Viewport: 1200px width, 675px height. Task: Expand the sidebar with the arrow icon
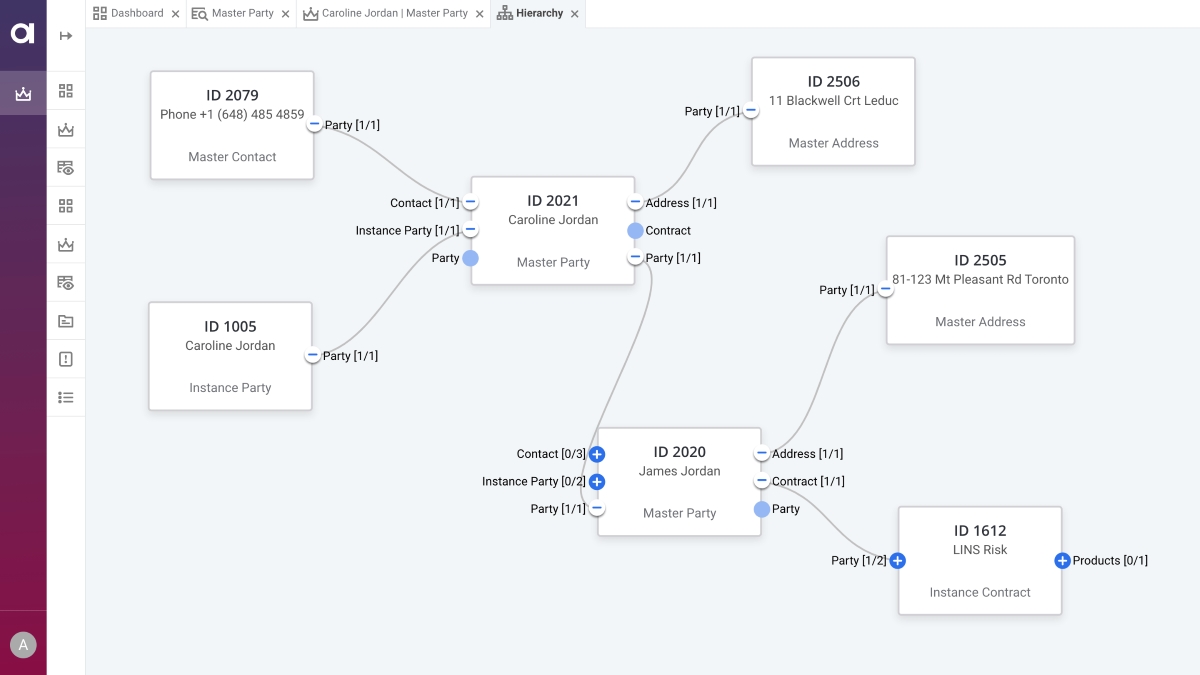pyautogui.click(x=66, y=36)
